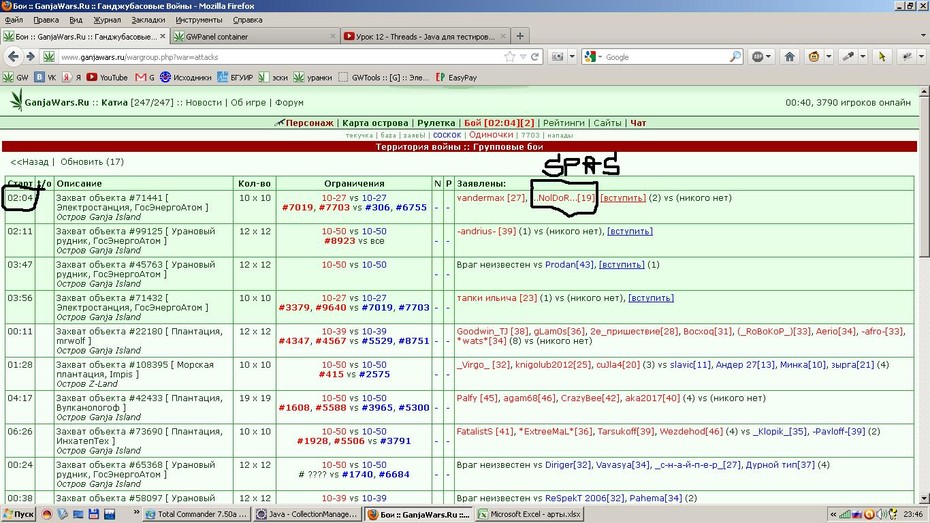Open the Справка menu
This screenshot has height=523, width=930.
247,20
